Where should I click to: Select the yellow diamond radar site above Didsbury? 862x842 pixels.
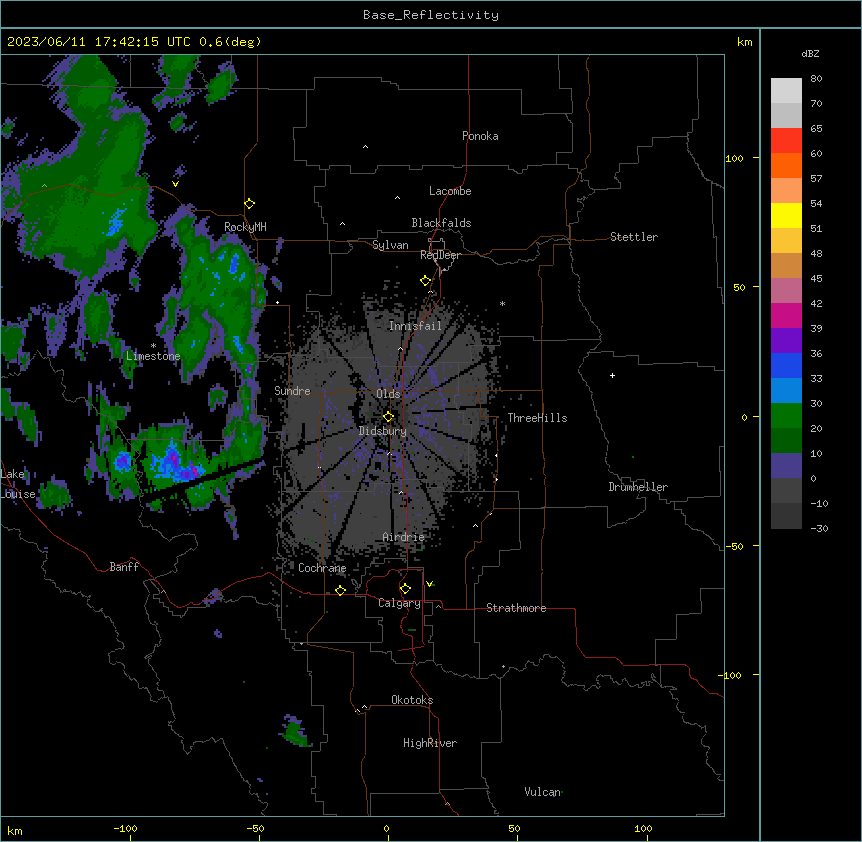click(388, 417)
